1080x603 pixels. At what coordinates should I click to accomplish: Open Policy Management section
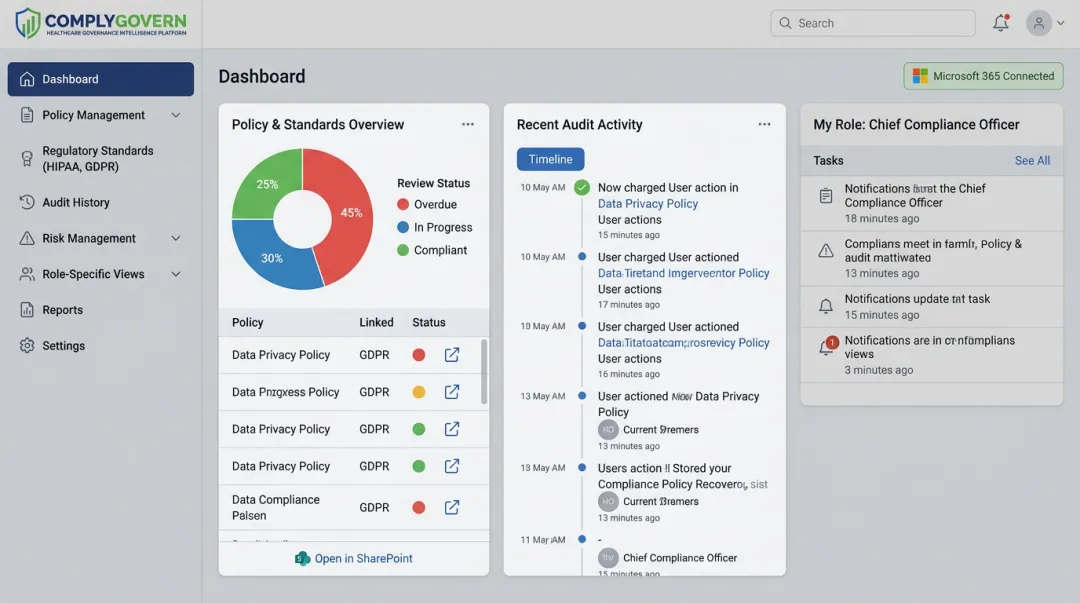point(101,115)
